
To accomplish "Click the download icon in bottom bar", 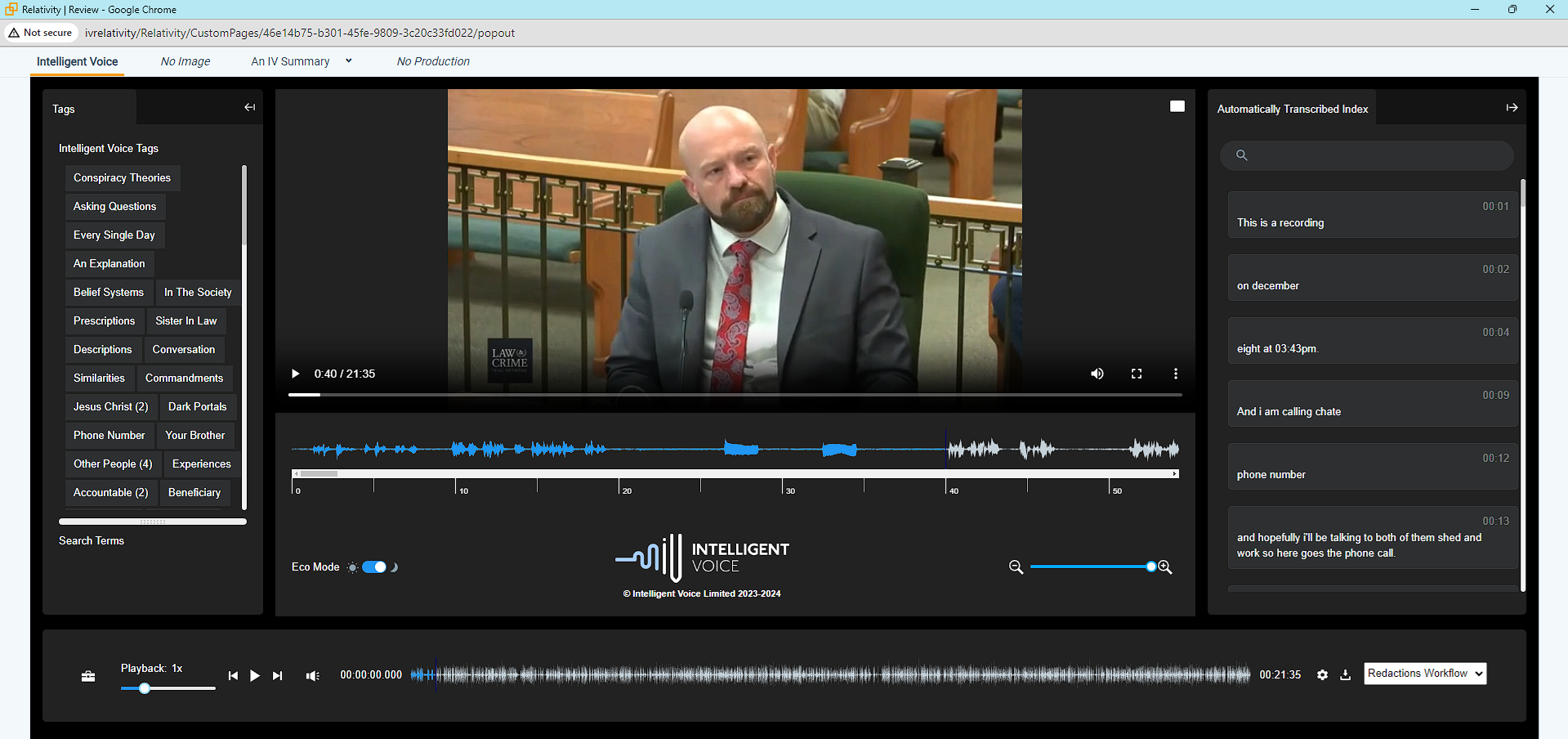I will point(1345,675).
